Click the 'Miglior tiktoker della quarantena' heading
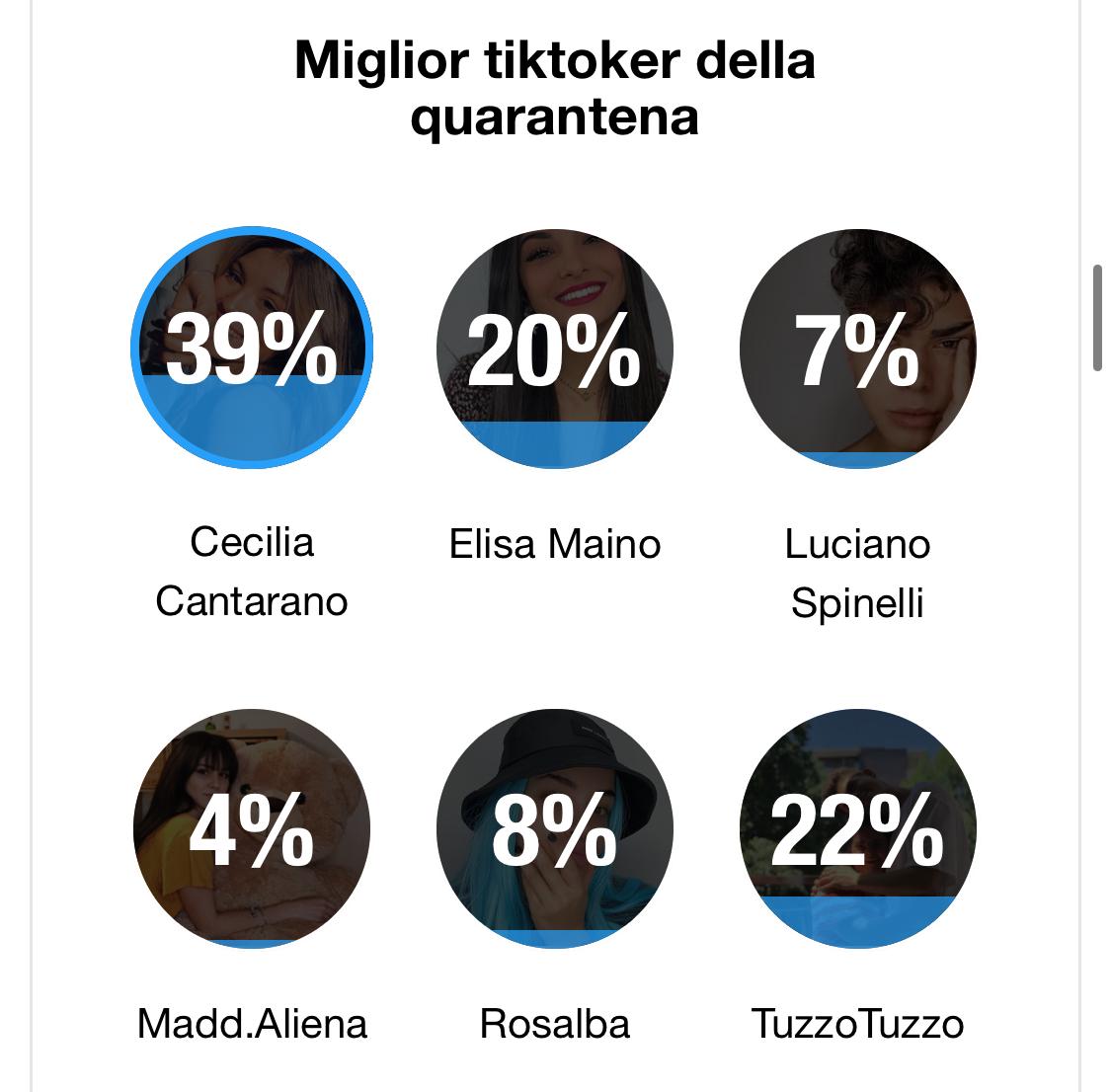This screenshot has height=1092, width=1111. tap(554, 89)
